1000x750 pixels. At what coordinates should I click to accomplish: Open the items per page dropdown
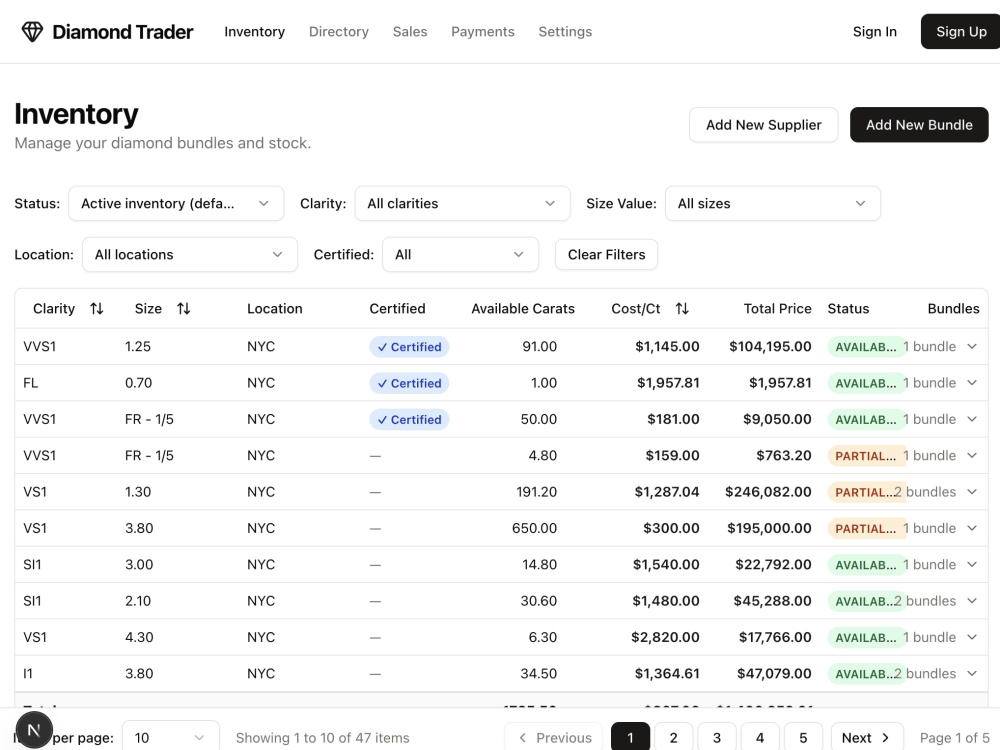[170, 738]
